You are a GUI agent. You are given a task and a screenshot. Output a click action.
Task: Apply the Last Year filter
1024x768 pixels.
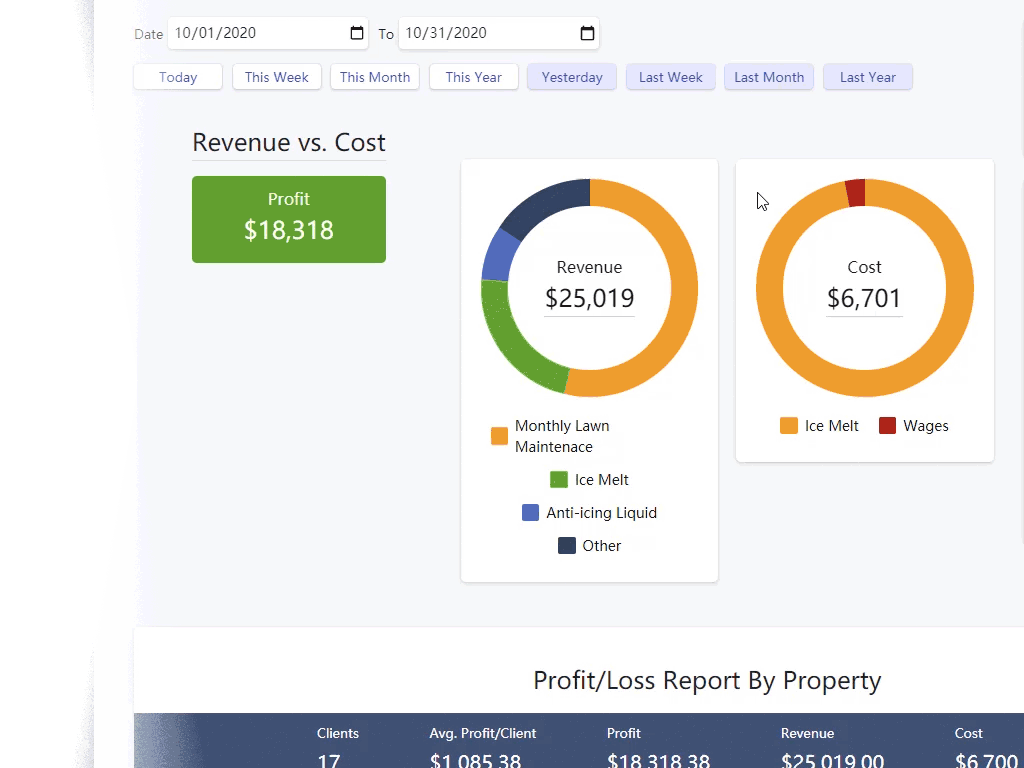[x=868, y=77]
